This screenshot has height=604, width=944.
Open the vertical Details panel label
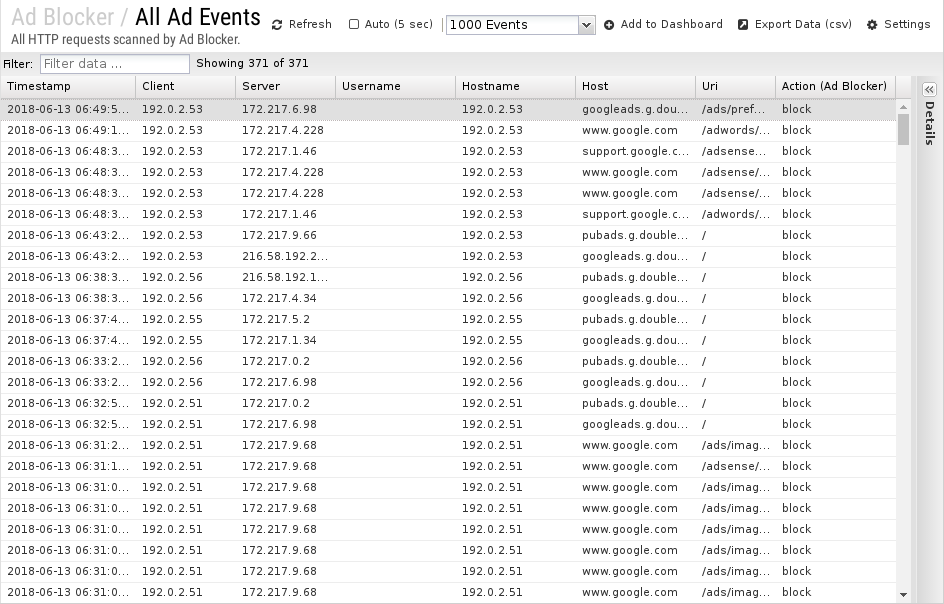[x=929, y=123]
